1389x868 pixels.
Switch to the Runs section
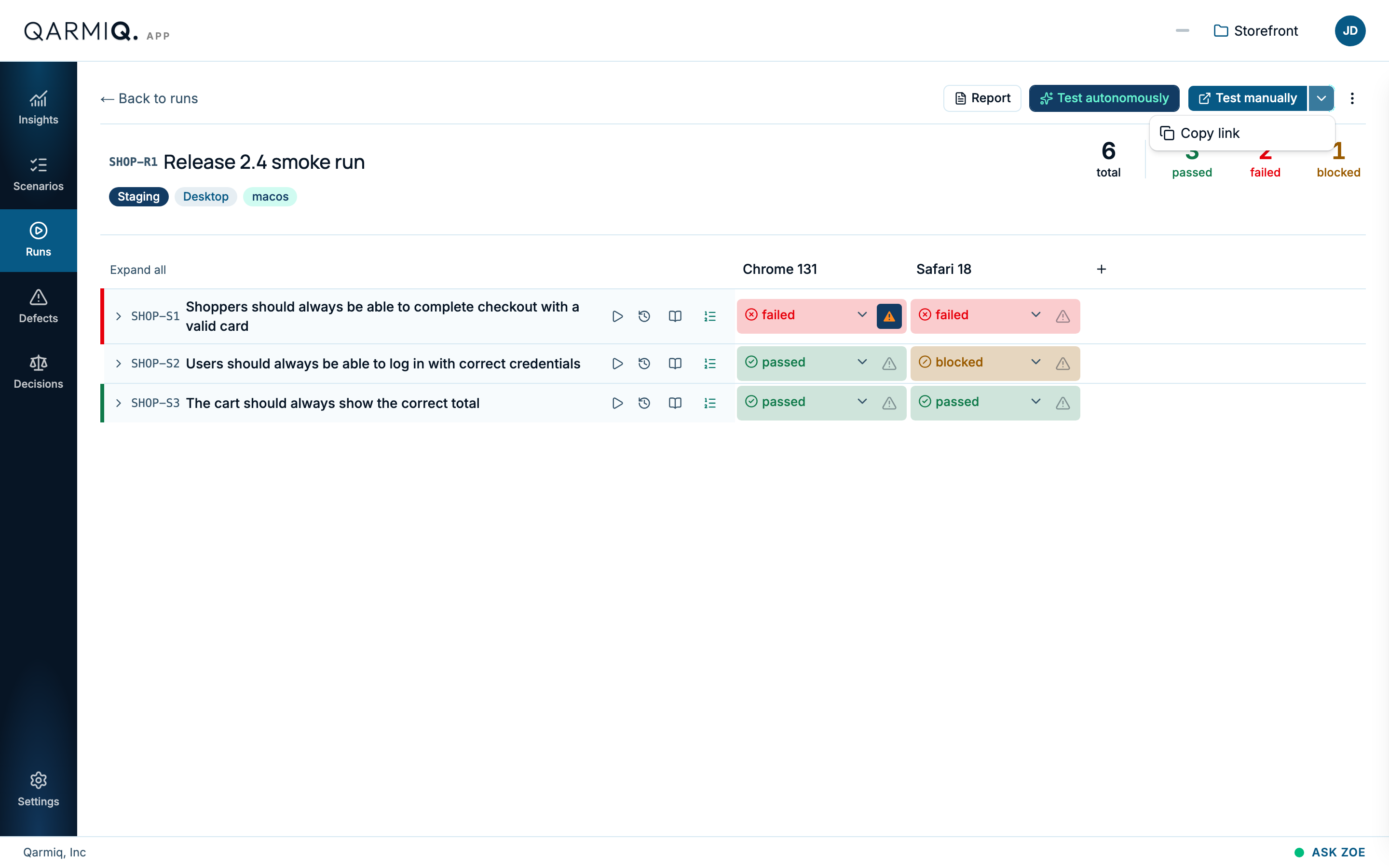[39, 240]
